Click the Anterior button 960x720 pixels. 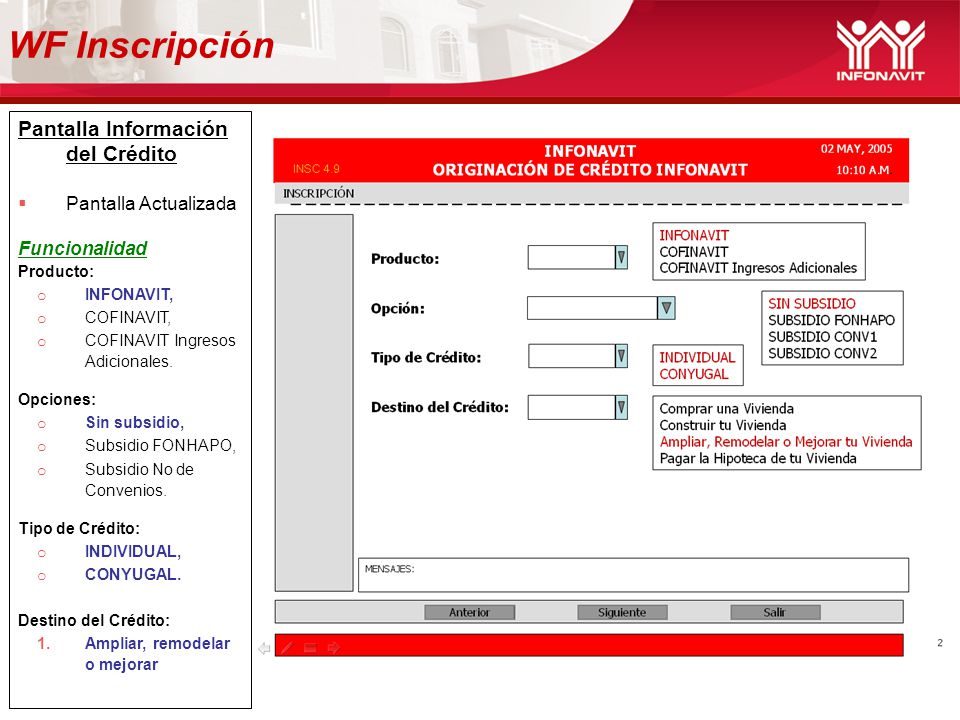[470, 612]
